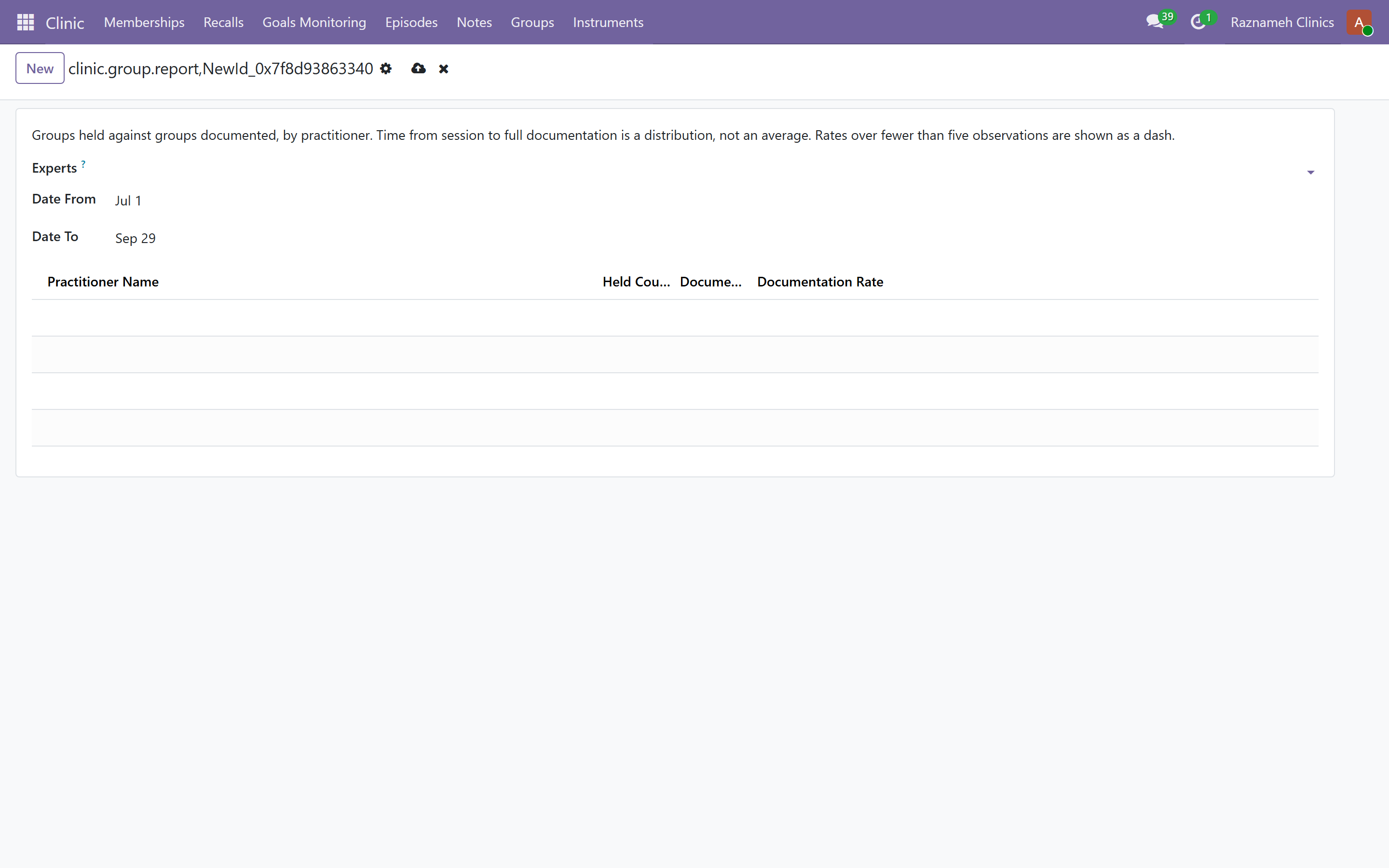
Task: Open the user avatar menu
Action: [1359, 22]
